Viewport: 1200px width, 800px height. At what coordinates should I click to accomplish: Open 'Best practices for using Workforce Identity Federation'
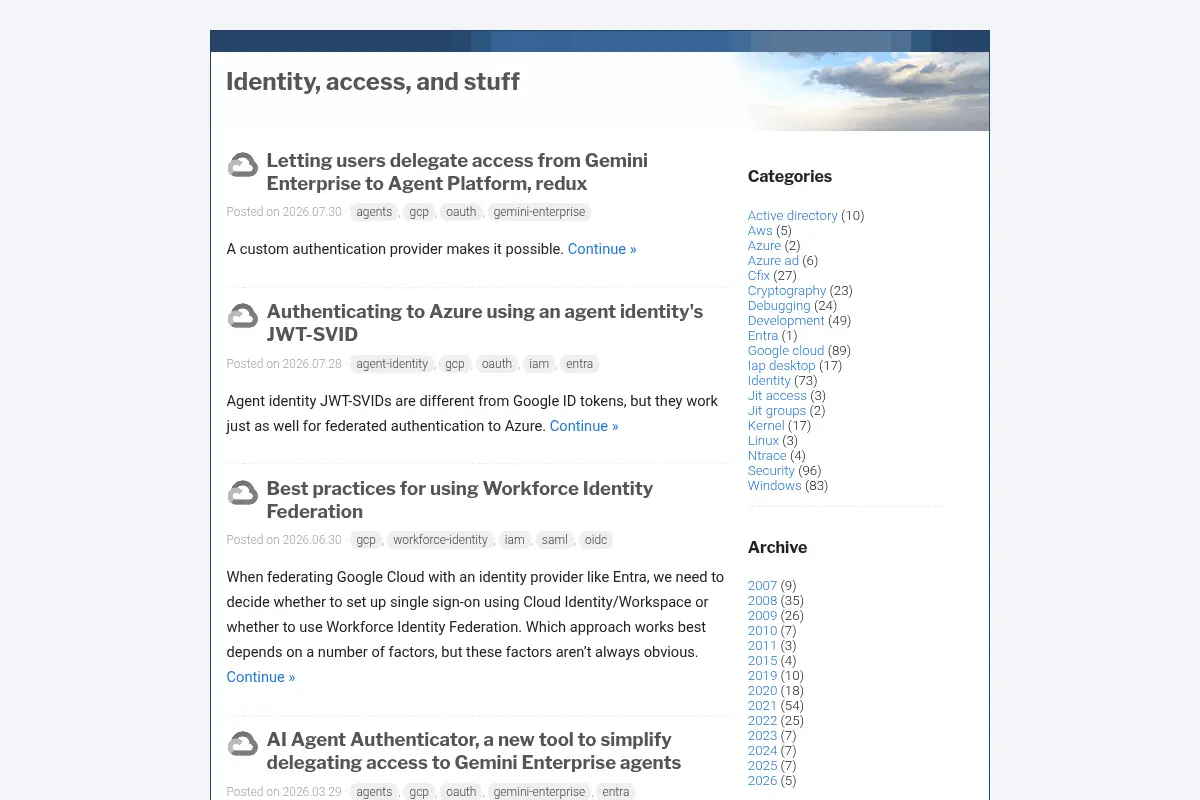tap(460, 500)
